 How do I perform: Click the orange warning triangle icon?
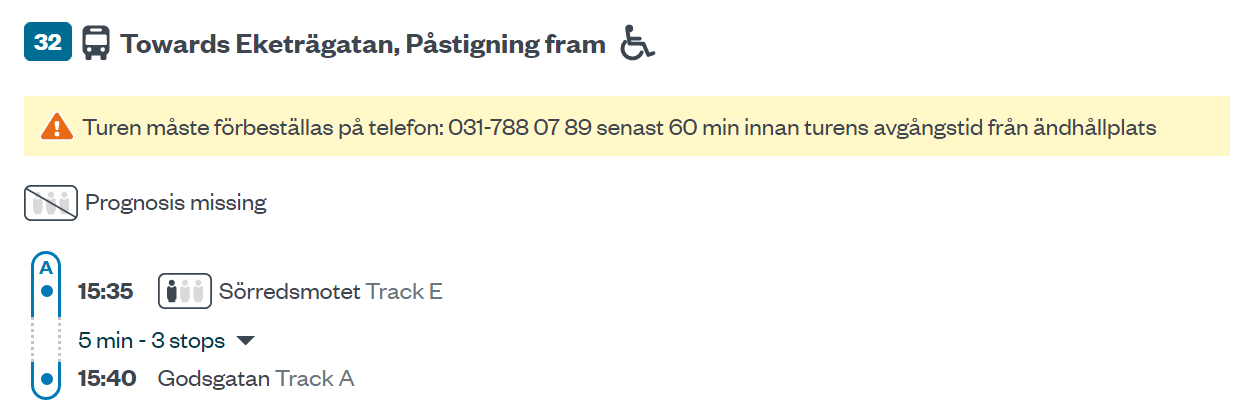(x=57, y=127)
